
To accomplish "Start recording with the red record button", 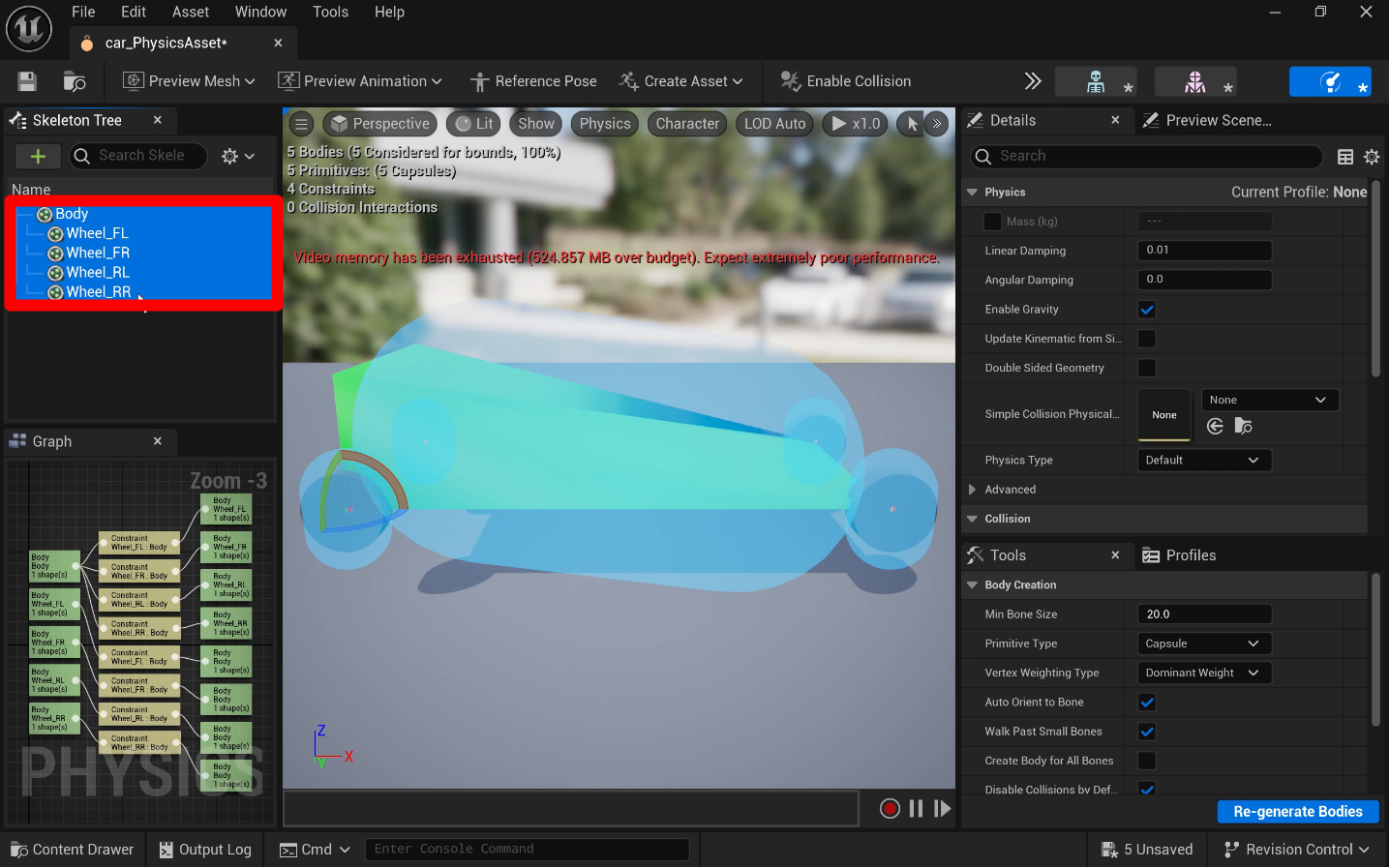I will point(890,809).
